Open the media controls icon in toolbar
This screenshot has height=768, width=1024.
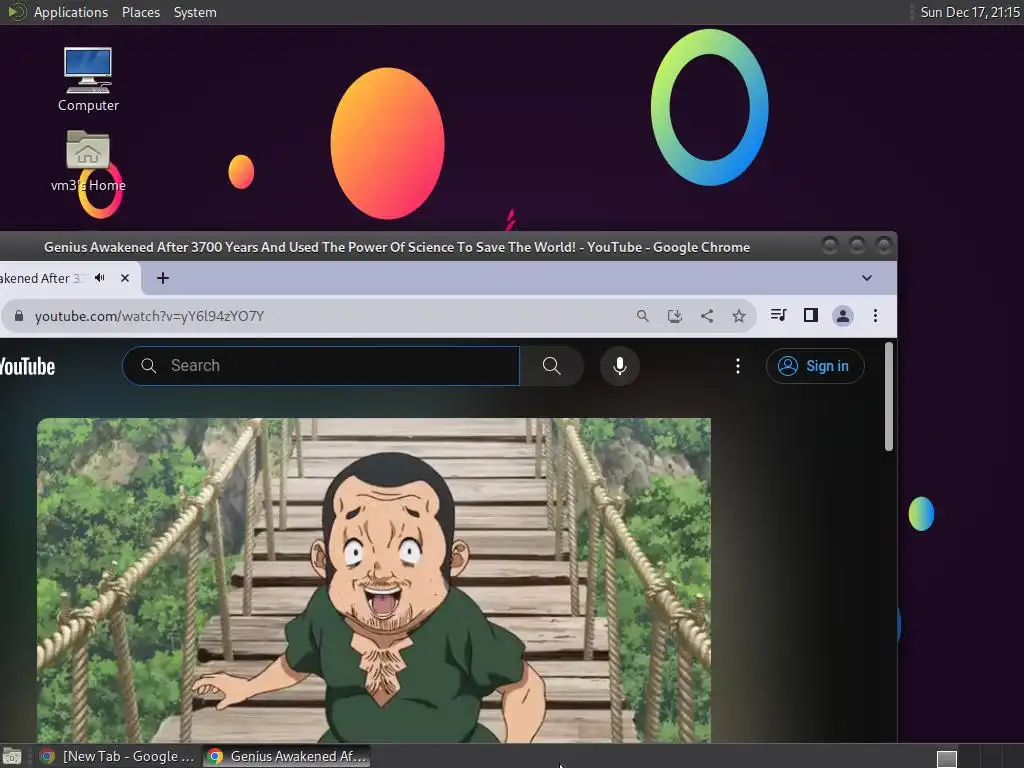(x=778, y=315)
